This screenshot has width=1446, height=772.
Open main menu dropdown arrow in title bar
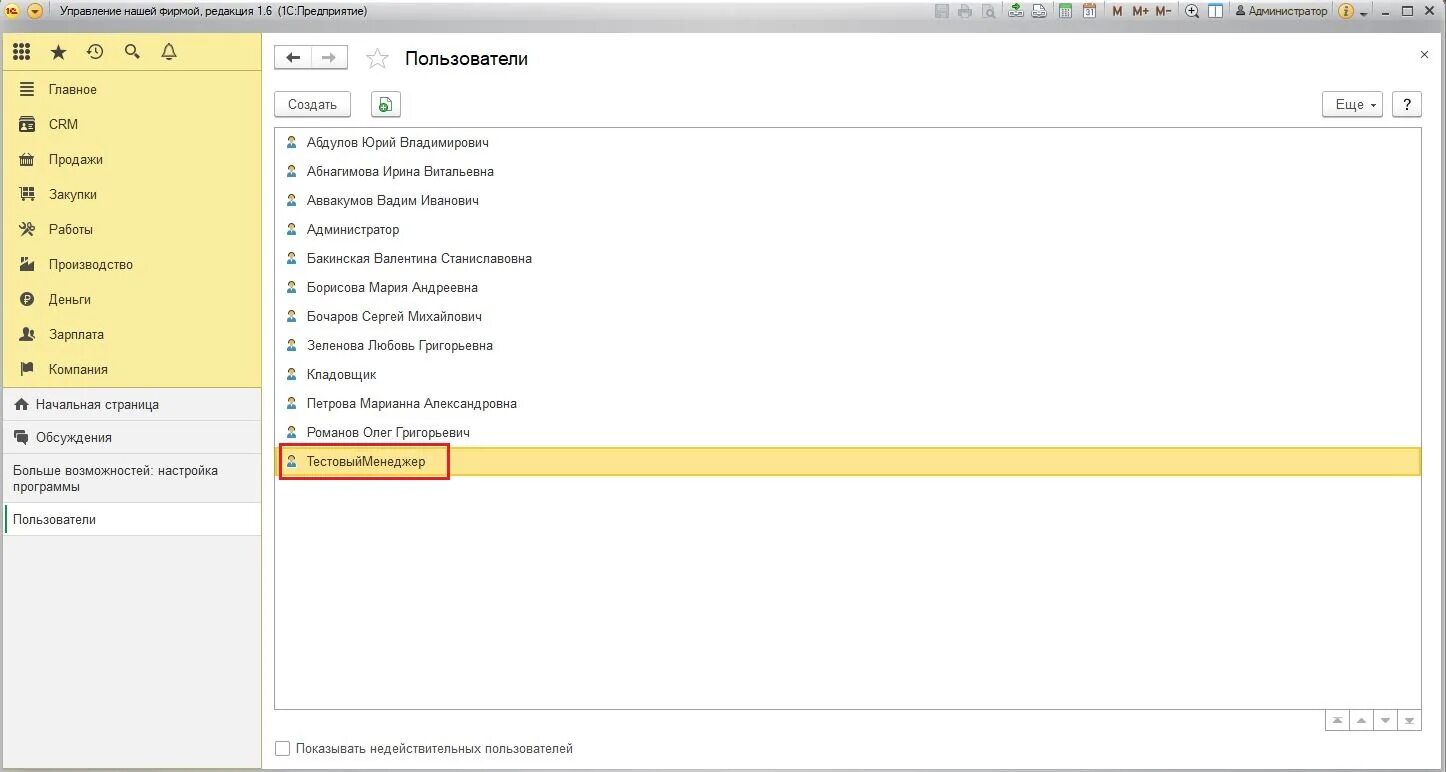pyautogui.click(x=35, y=11)
